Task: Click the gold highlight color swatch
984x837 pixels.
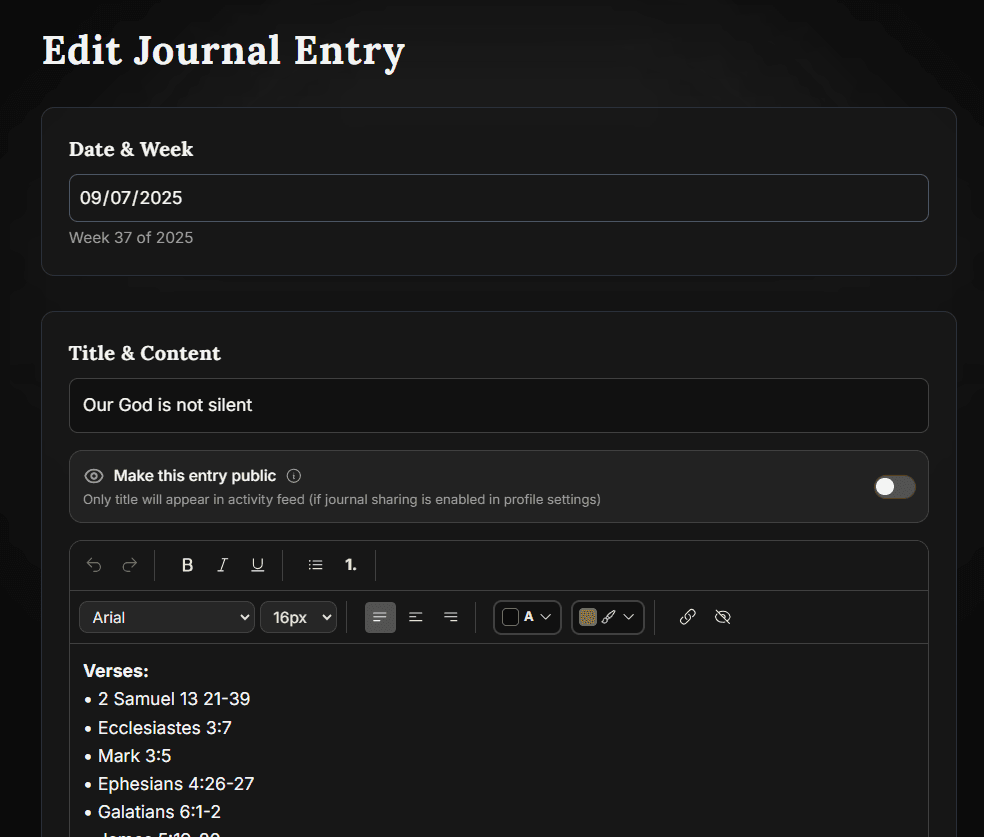Action: pos(588,617)
